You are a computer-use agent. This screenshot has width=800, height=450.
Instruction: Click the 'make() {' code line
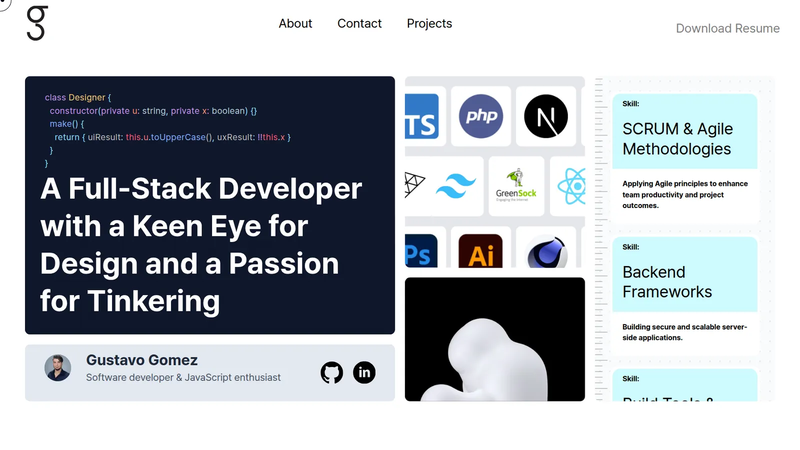pyautogui.click(x=67, y=124)
